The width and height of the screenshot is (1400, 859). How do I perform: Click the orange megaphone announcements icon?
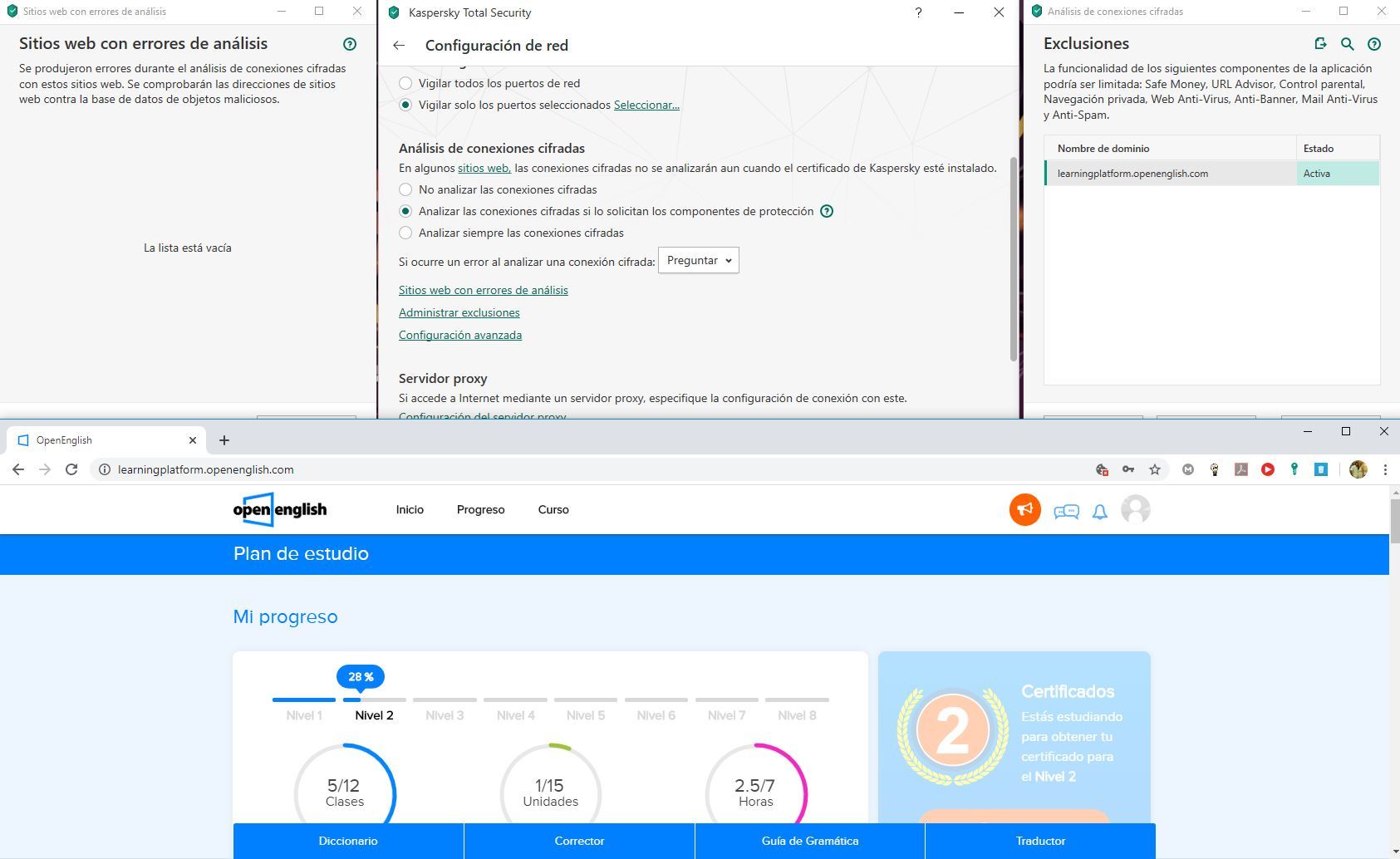pyautogui.click(x=1025, y=509)
